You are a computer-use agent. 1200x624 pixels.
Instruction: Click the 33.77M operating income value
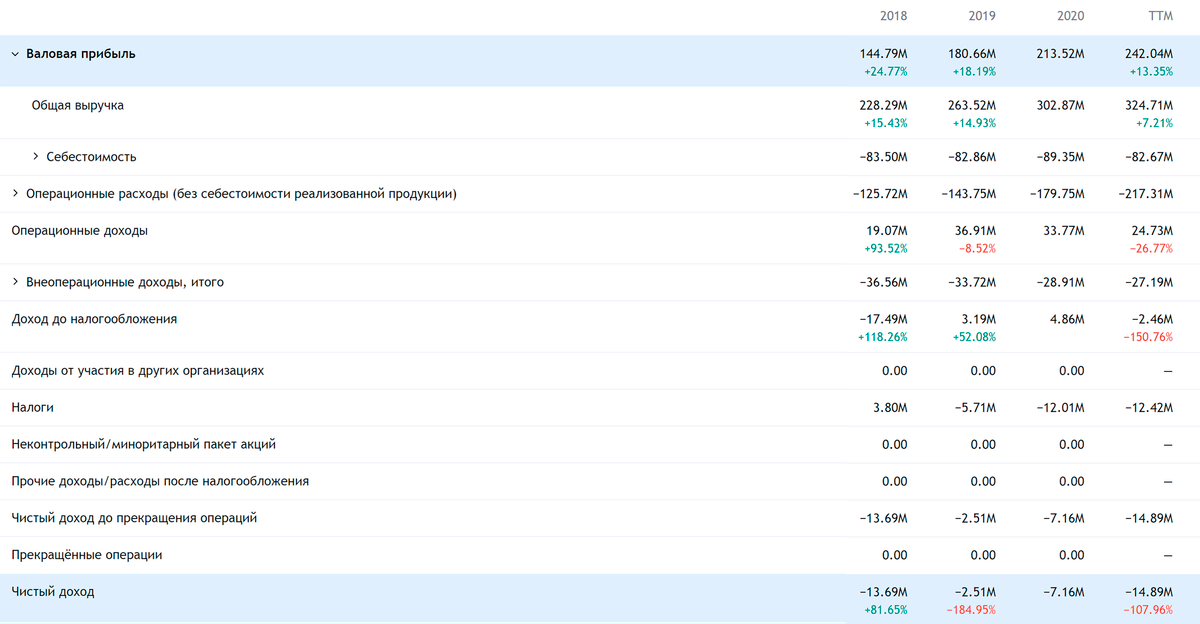[x=1064, y=231]
